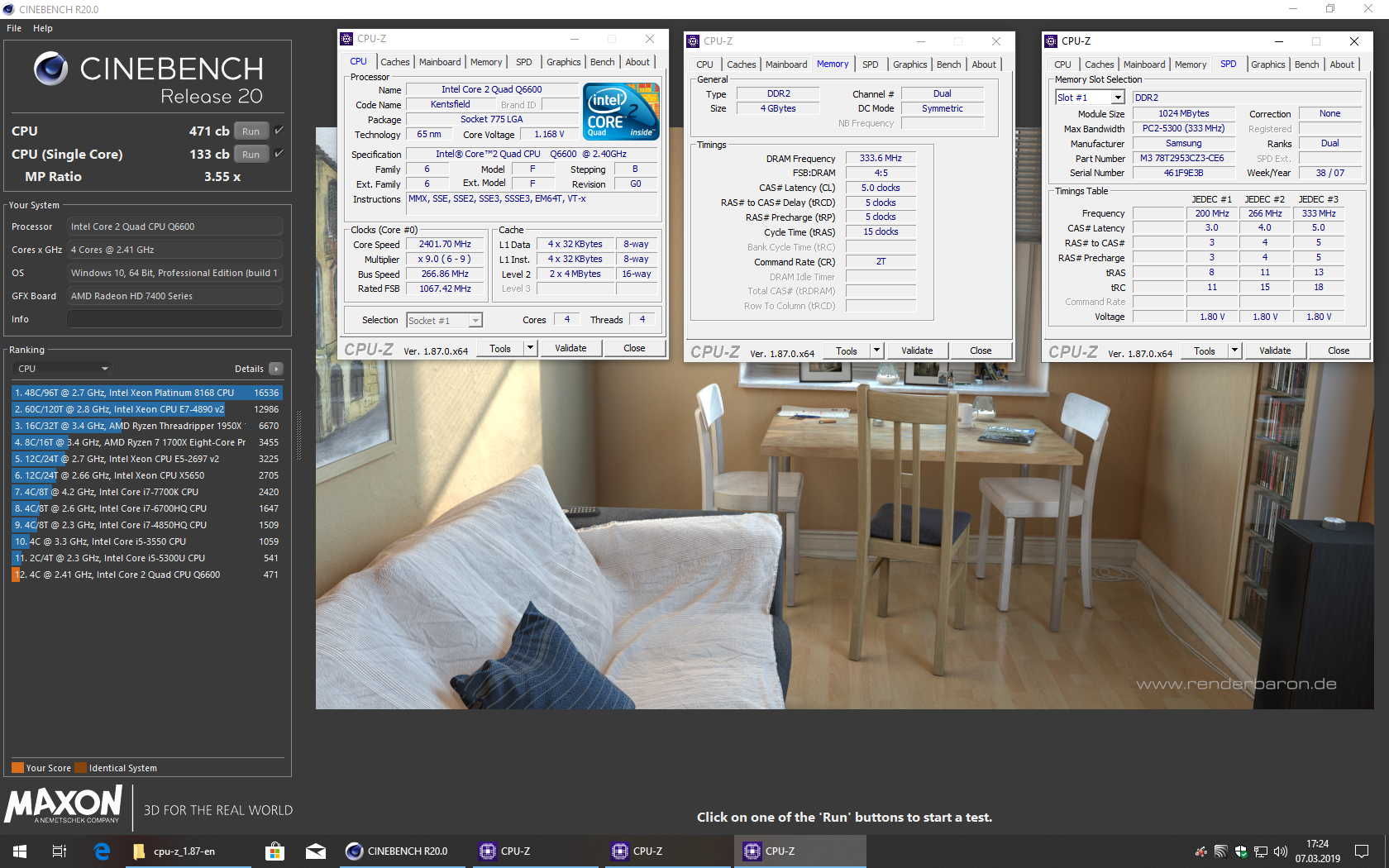Open the Mail app from the taskbar
This screenshot has height=868, width=1389.
pos(316,851)
